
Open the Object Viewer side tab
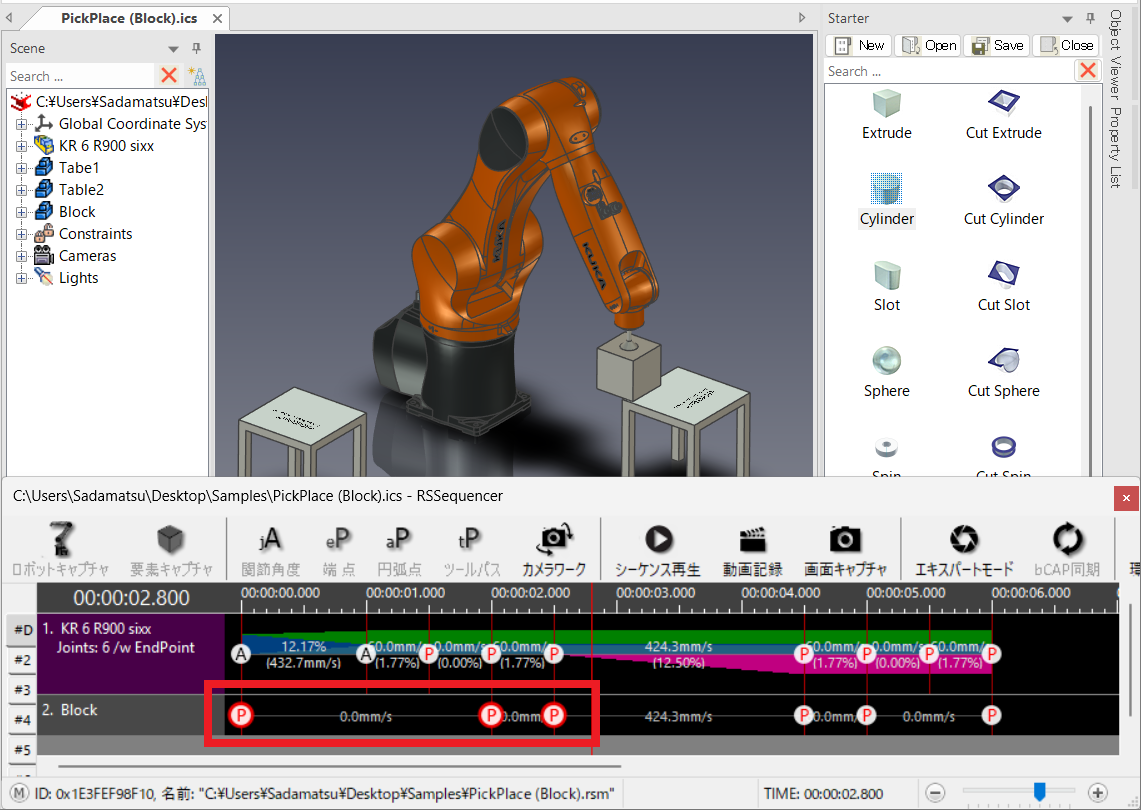(x=1114, y=55)
